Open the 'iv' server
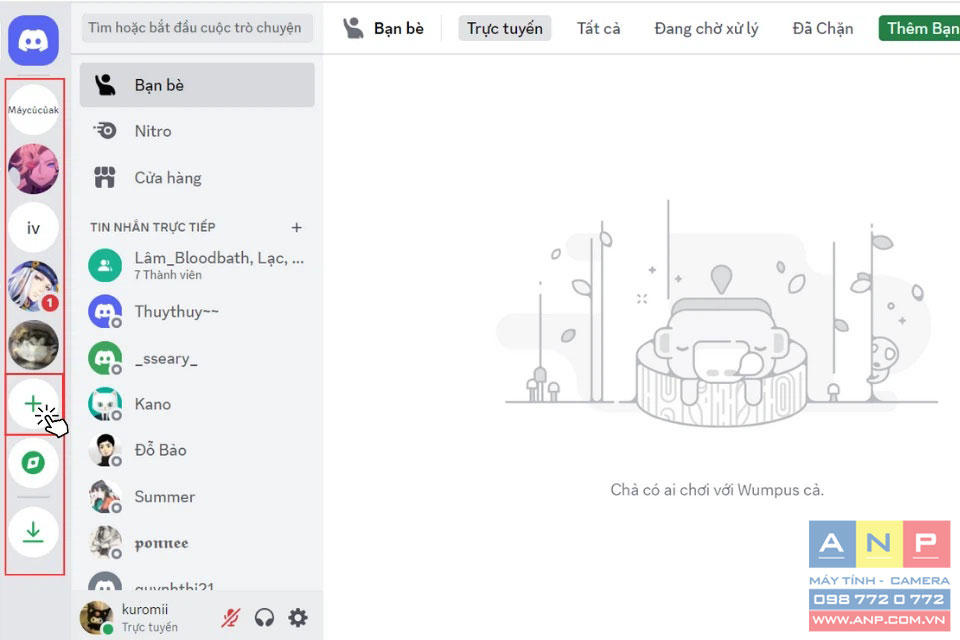Screen dimensions: 960x640 tap(33, 228)
